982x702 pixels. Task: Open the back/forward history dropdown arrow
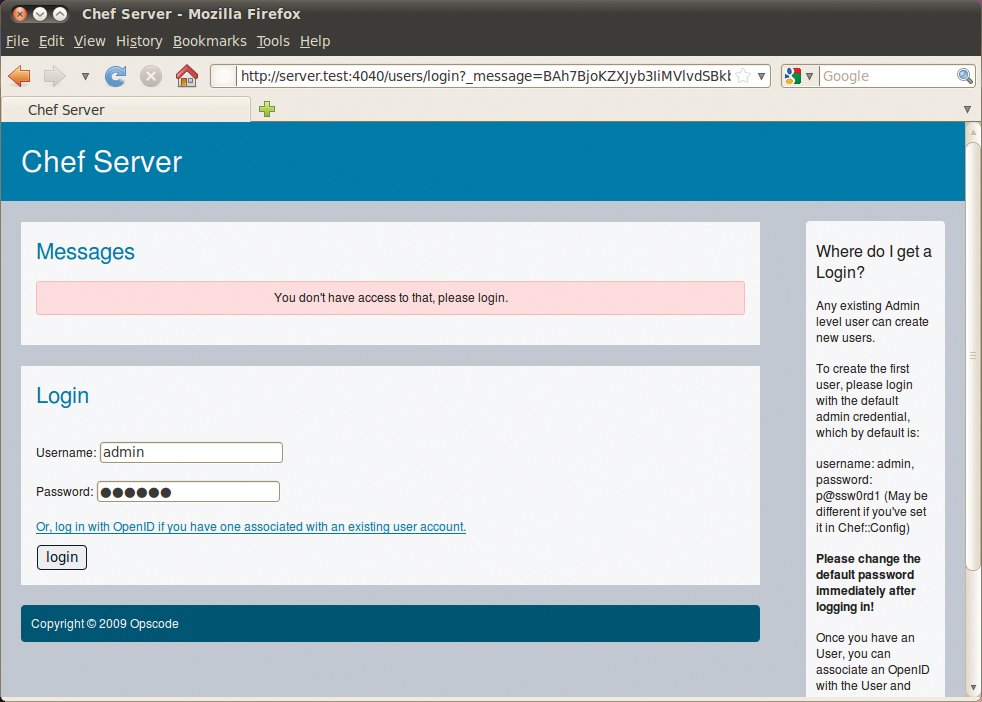(x=85, y=76)
